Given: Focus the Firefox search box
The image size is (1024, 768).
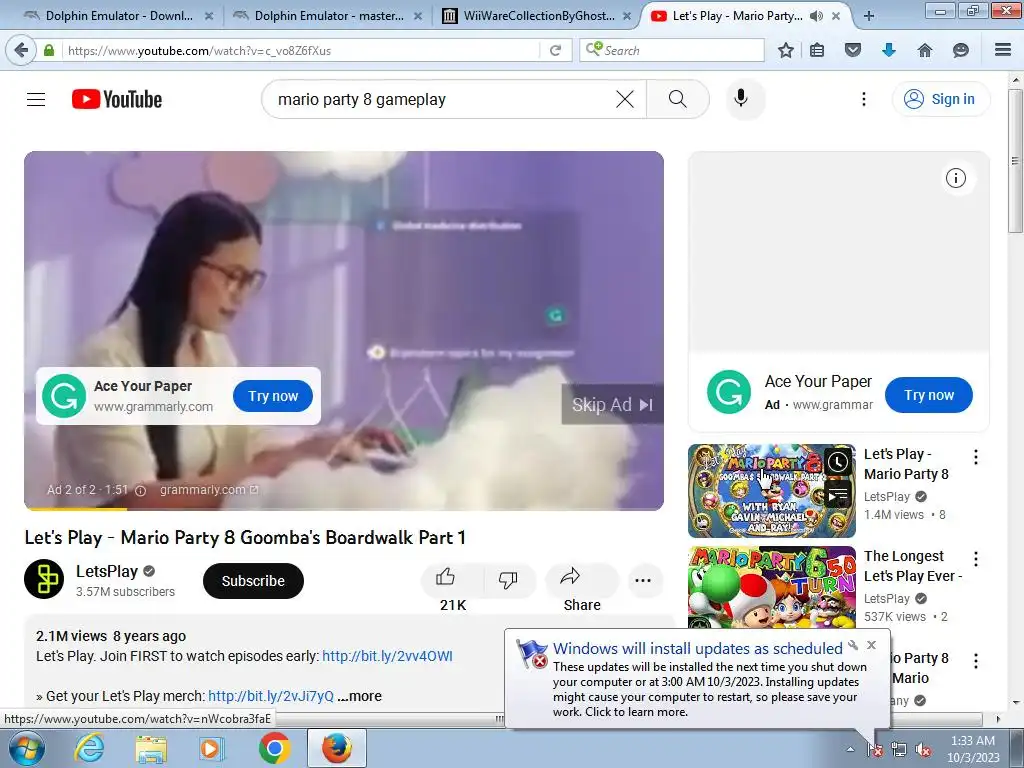Looking at the screenshot, I should pyautogui.click(x=671, y=50).
